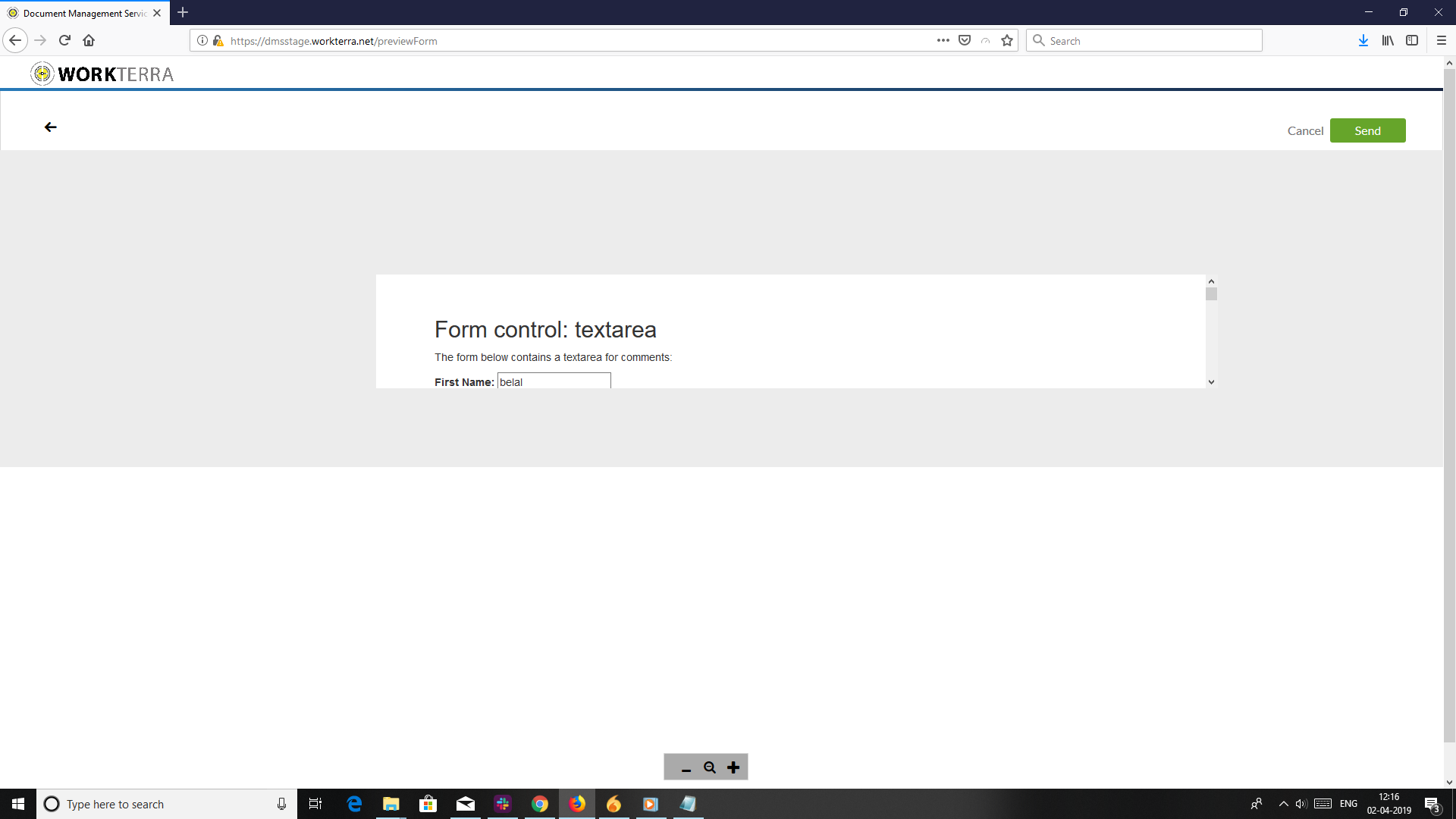Switch to Firefox in the taskbar

pyautogui.click(x=577, y=804)
